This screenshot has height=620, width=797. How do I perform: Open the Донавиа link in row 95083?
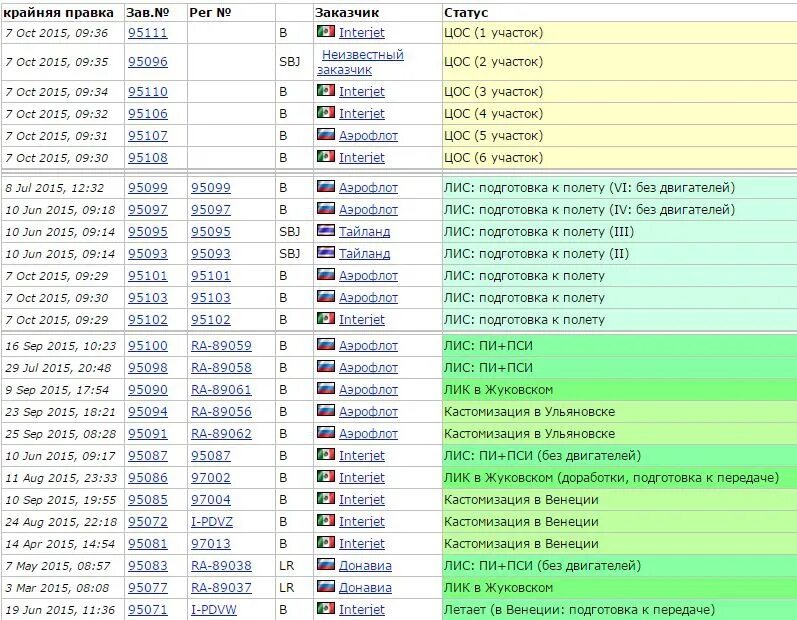pos(365,566)
